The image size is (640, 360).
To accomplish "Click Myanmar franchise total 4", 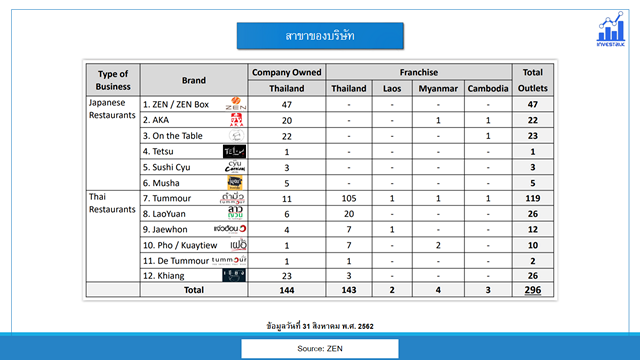I will pyautogui.click(x=438, y=290).
